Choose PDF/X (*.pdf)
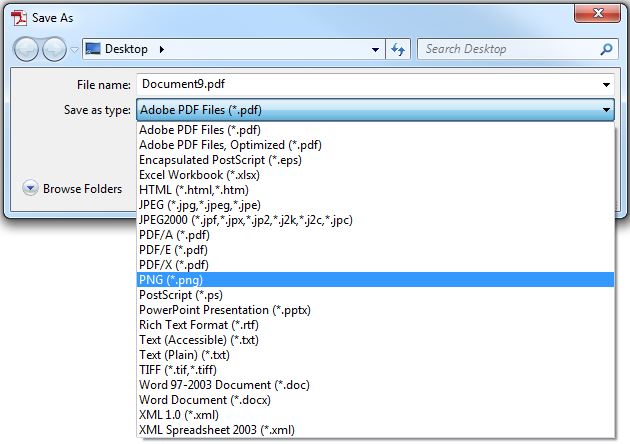The image size is (630, 444). [375, 265]
